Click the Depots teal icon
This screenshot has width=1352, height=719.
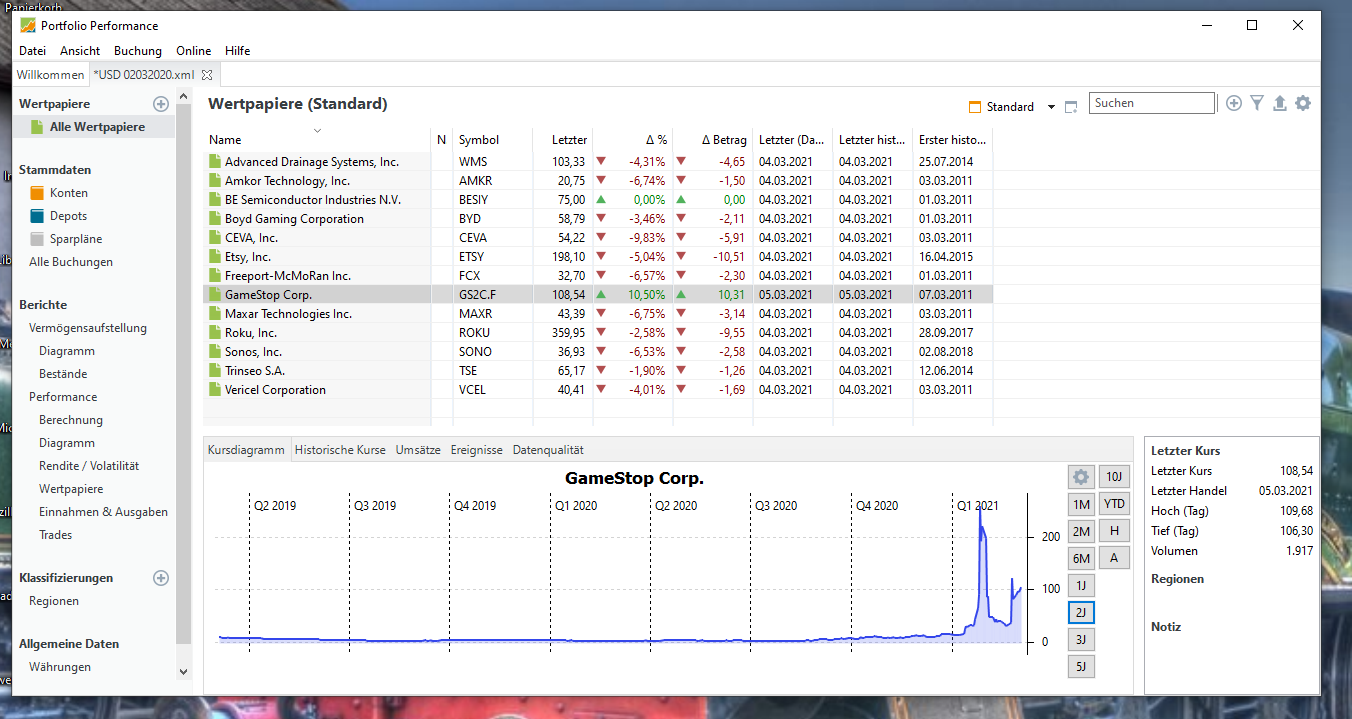point(37,216)
